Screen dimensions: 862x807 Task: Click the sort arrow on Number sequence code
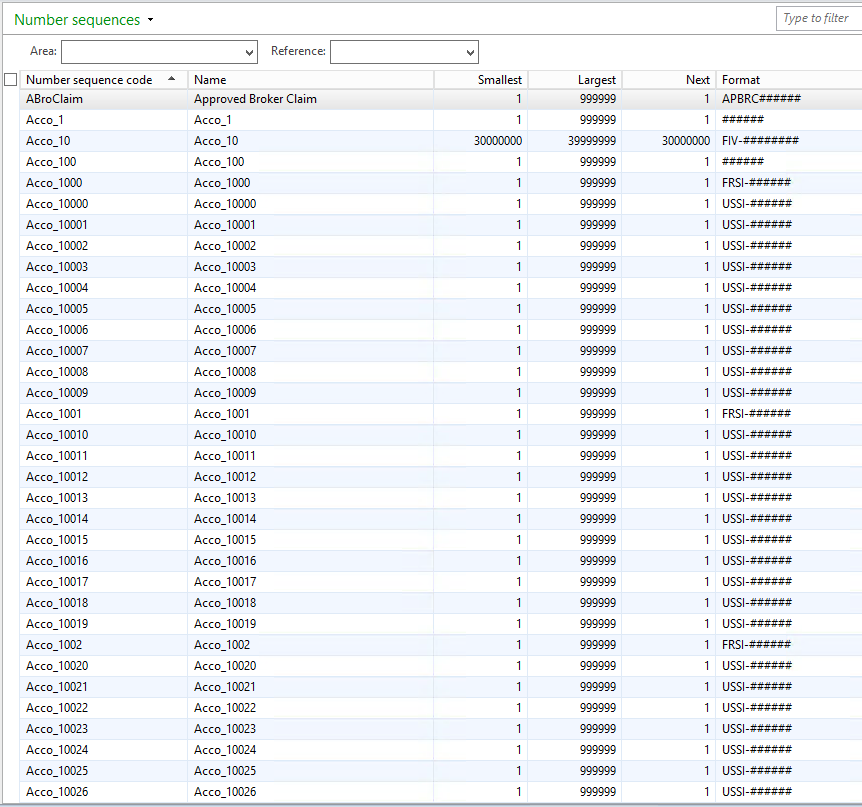coord(170,79)
